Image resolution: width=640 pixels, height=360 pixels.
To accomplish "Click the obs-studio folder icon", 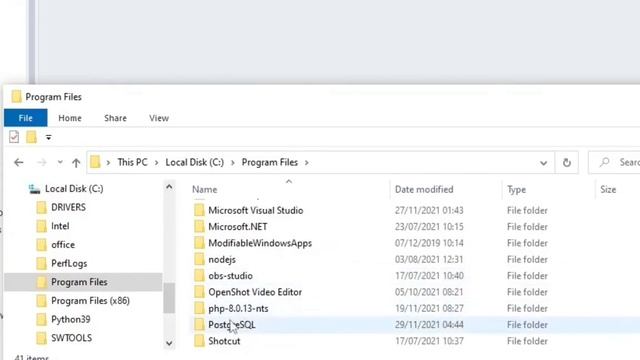I will tap(199, 276).
